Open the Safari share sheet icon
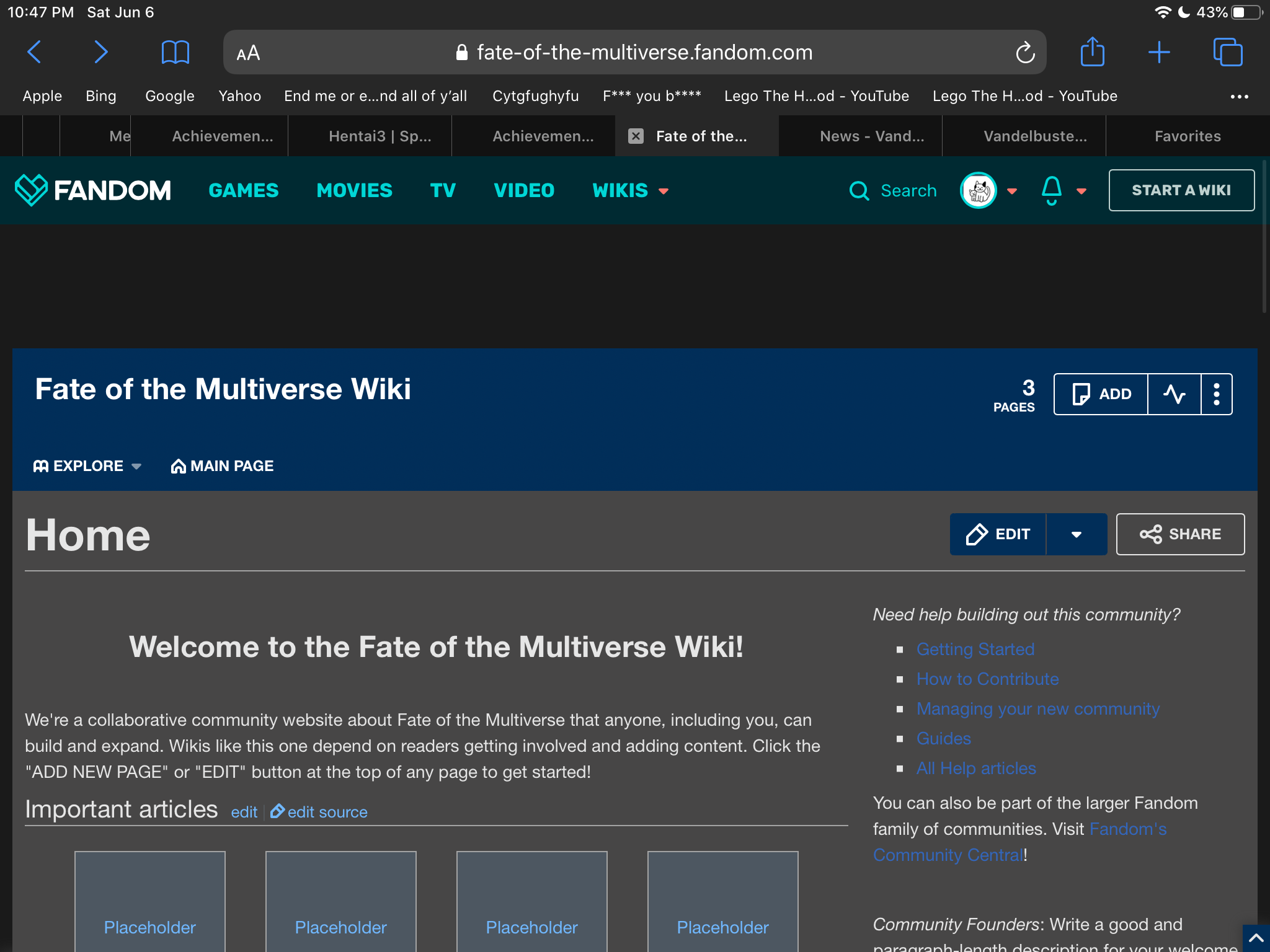 1092,52
